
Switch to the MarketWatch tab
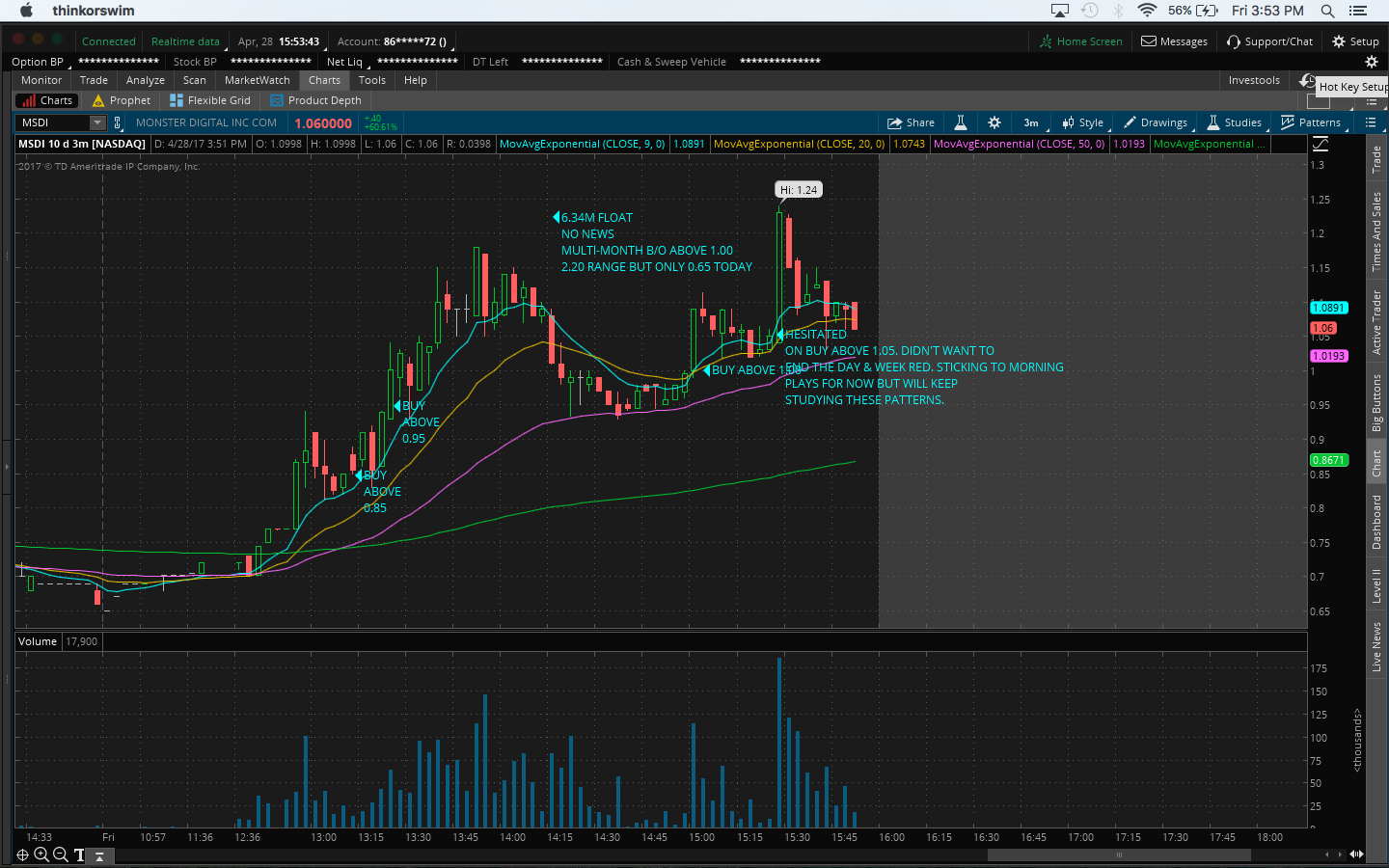[257, 80]
